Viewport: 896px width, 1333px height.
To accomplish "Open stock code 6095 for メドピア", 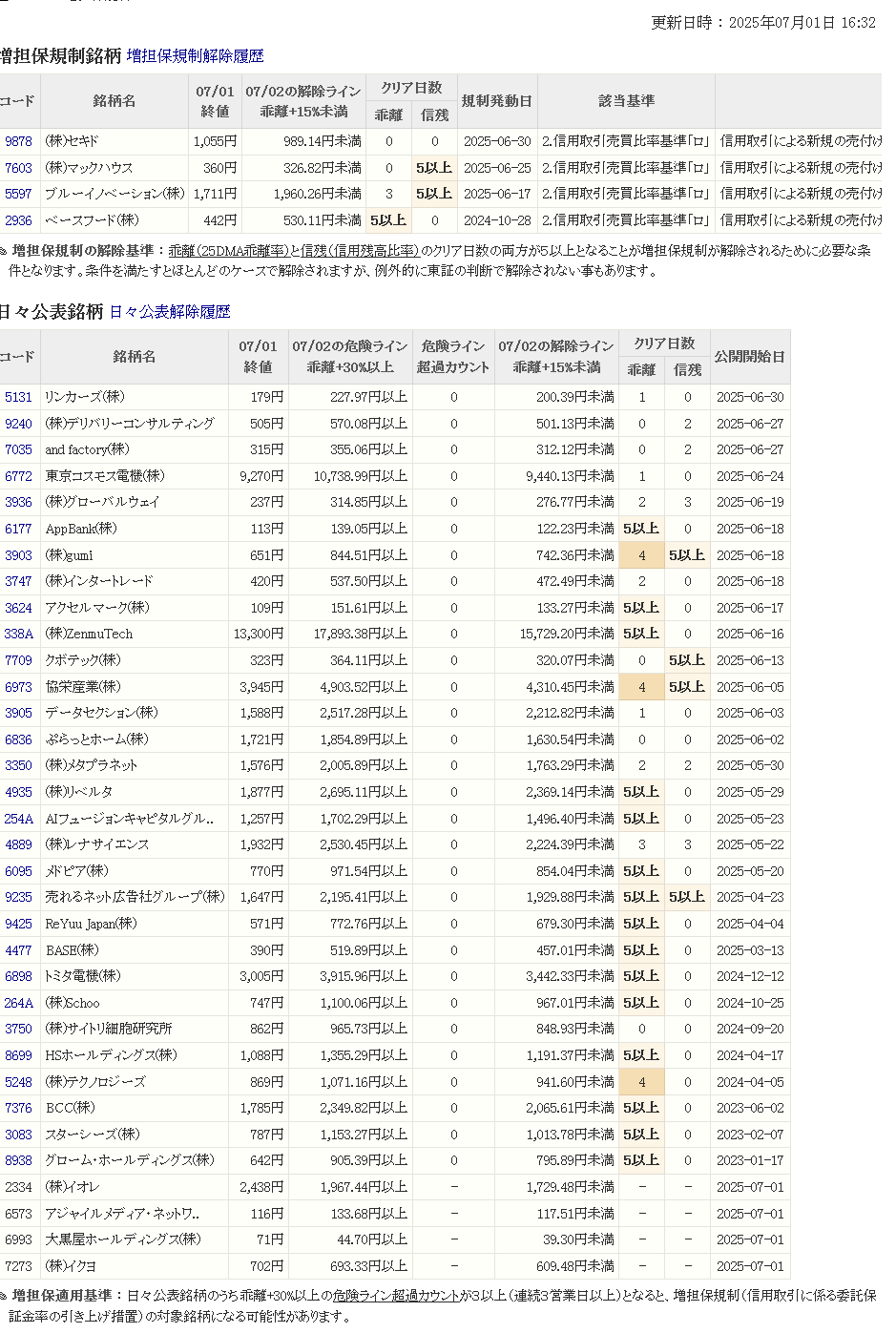I will click(x=18, y=871).
